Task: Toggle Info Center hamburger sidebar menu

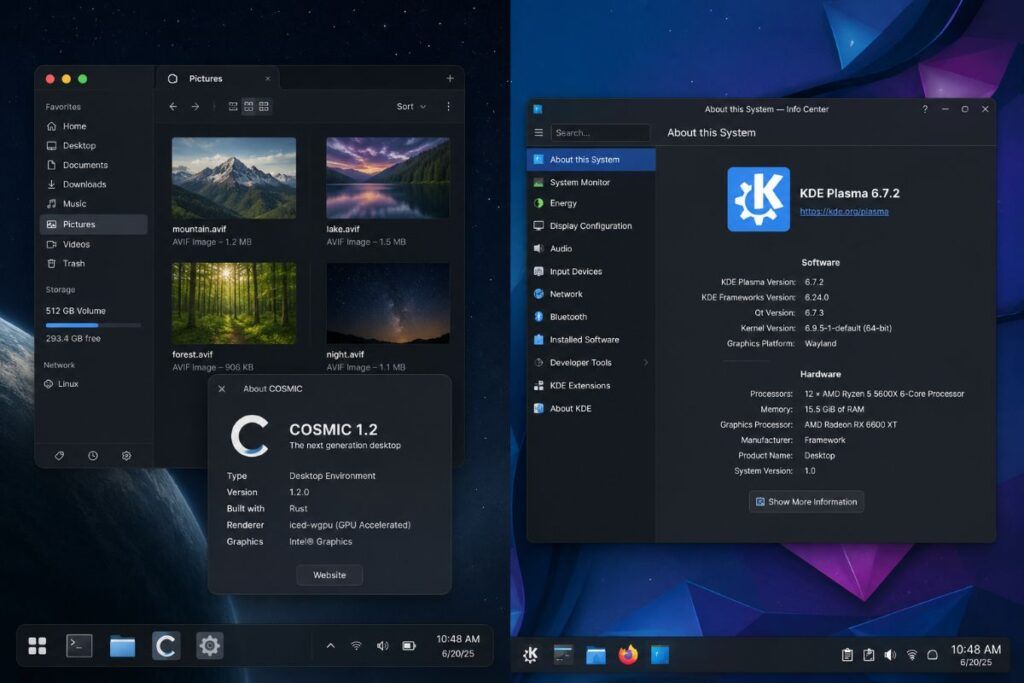Action: tap(539, 133)
